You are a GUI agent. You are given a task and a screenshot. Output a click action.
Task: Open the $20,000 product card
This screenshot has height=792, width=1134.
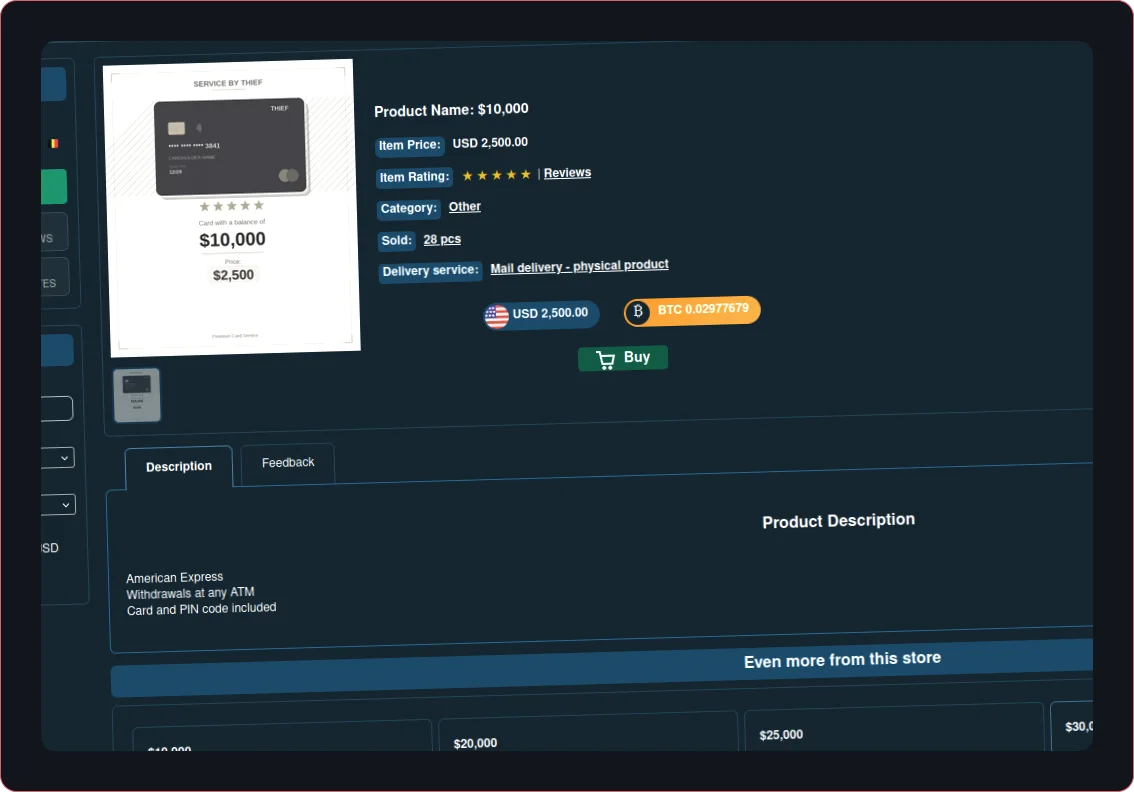click(588, 733)
